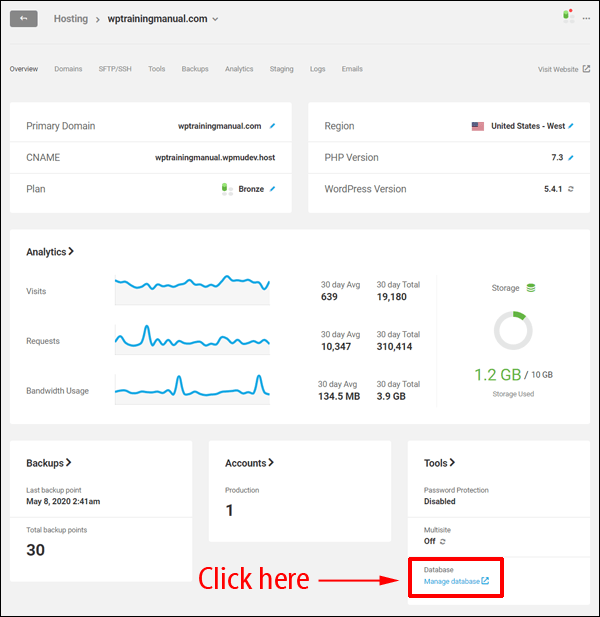Edit the Primary Domain pencil icon
Image resolution: width=600 pixels, height=617 pixels.
click(272, 126)
